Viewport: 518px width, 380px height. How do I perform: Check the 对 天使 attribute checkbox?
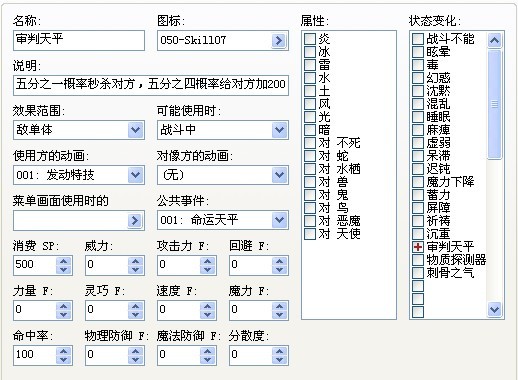tap(310, 234)
